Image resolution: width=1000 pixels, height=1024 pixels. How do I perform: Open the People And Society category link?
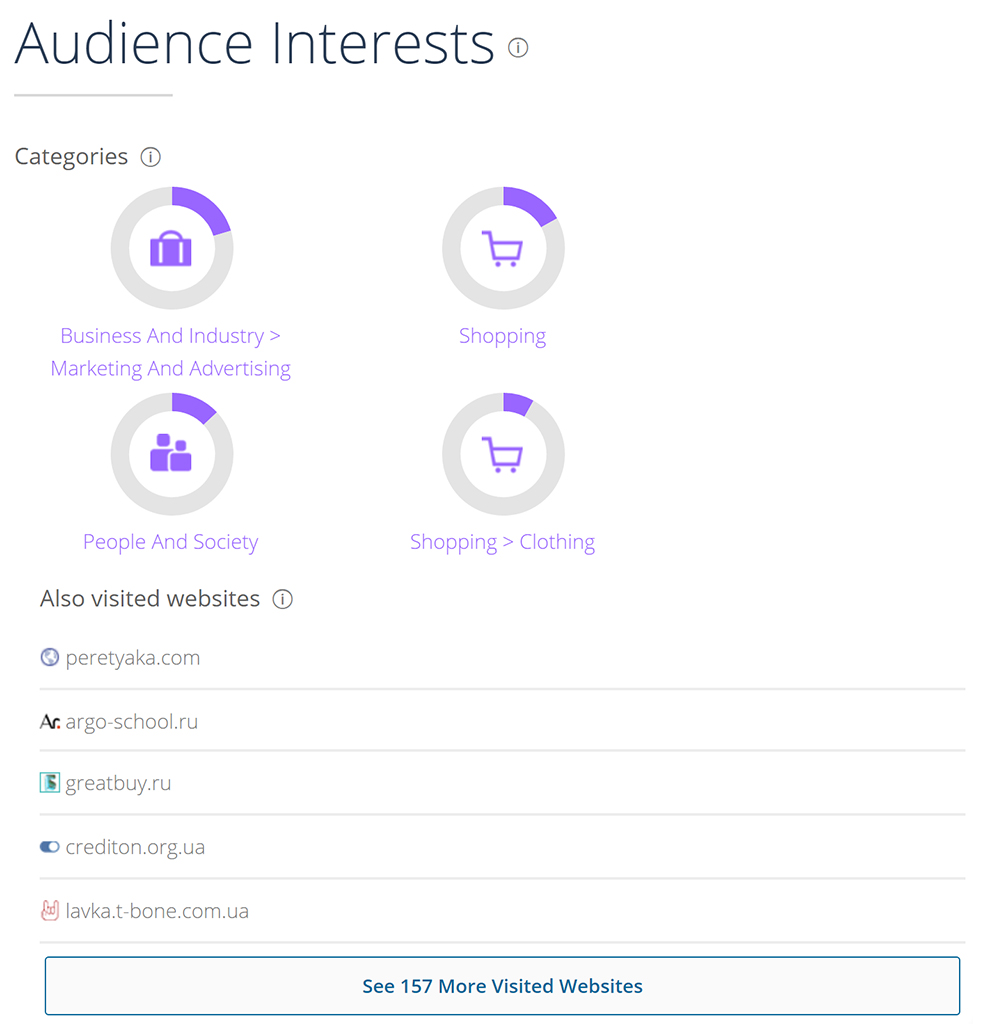(x=170, y=541)
